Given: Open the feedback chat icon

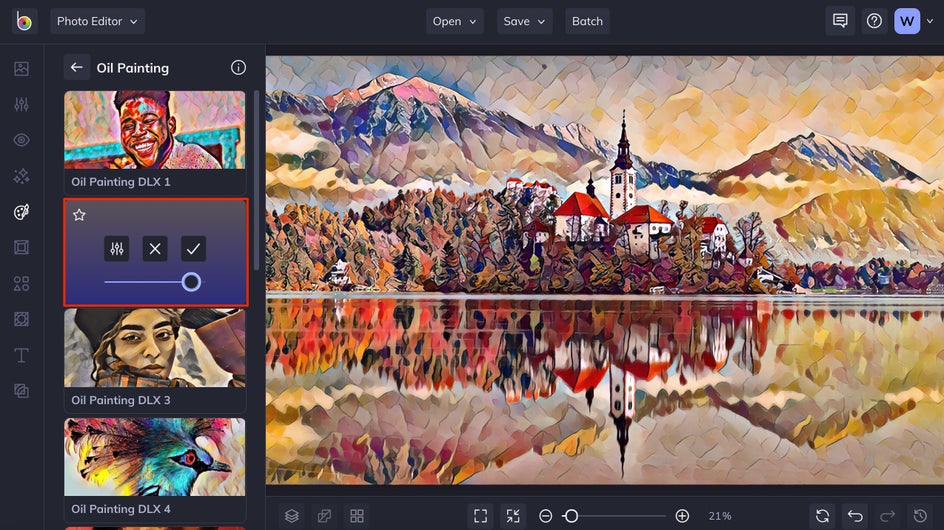Looking at the screenshot, I should point(840,21).
